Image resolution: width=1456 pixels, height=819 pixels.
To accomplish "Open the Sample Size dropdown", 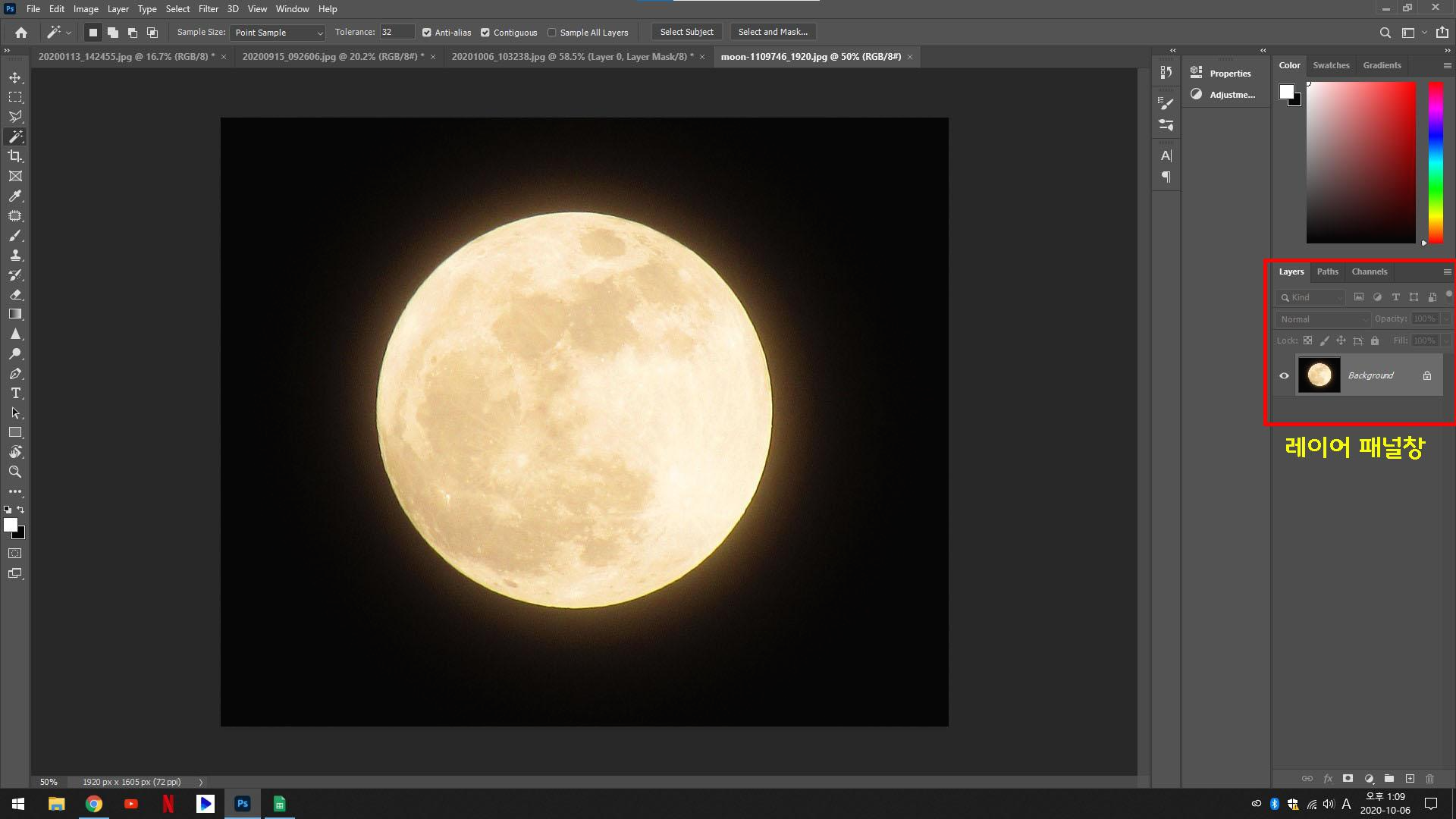I will click(x=278, y=33).
